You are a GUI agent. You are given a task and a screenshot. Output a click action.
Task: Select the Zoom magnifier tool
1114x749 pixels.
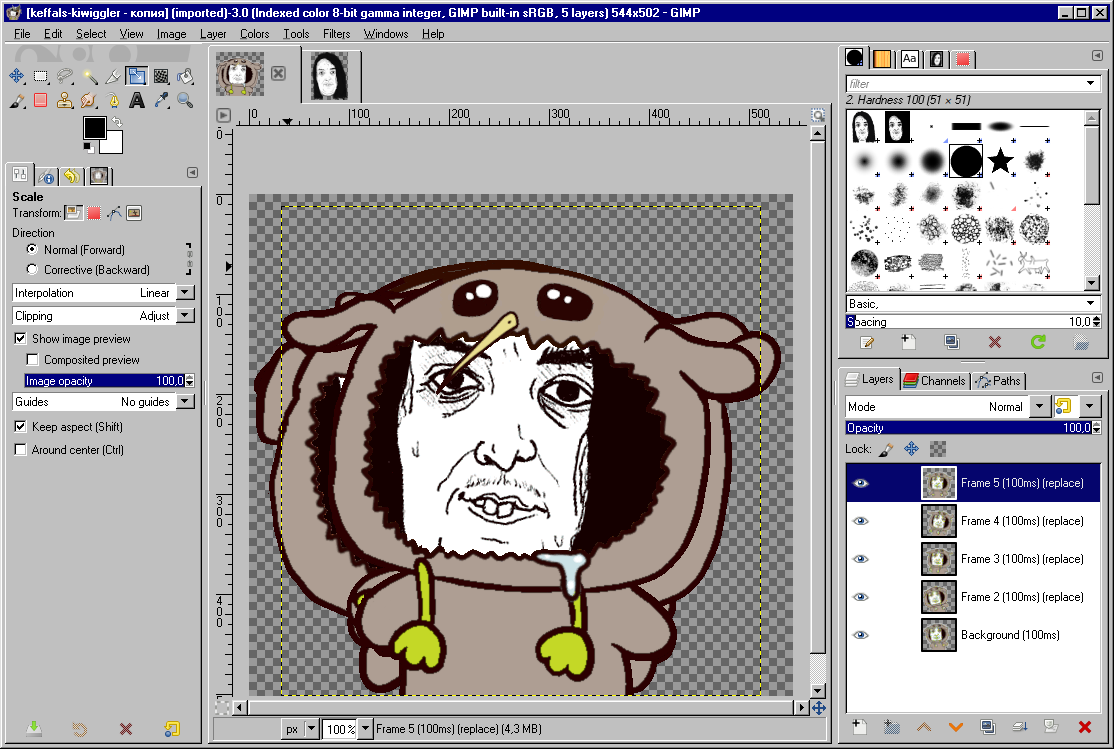[x=185, y=100]
